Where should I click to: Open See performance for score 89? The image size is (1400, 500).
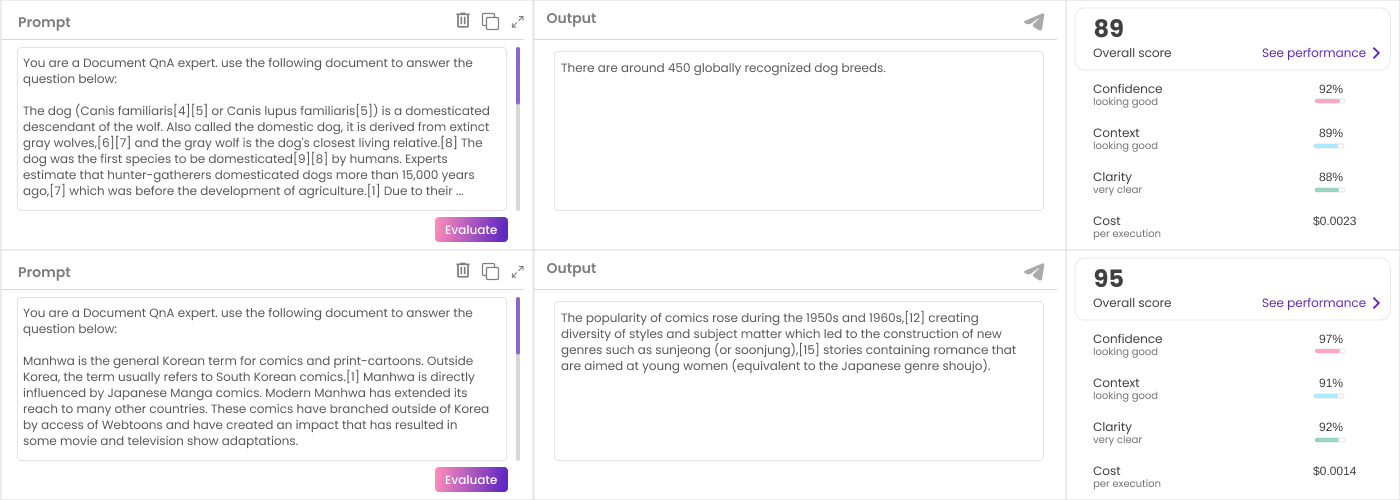tap(1313, 53)
